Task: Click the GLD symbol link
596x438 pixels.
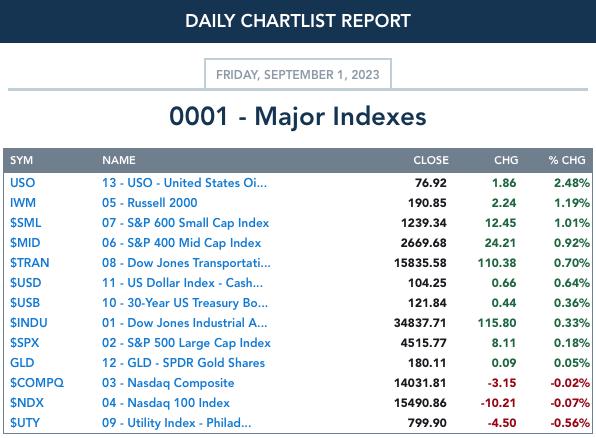Action: click(x=22, y=363)
